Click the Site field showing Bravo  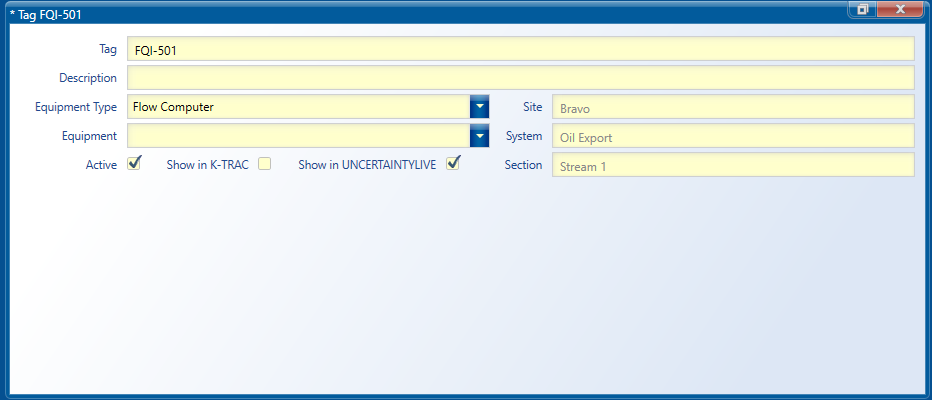(x=733, y=107)
